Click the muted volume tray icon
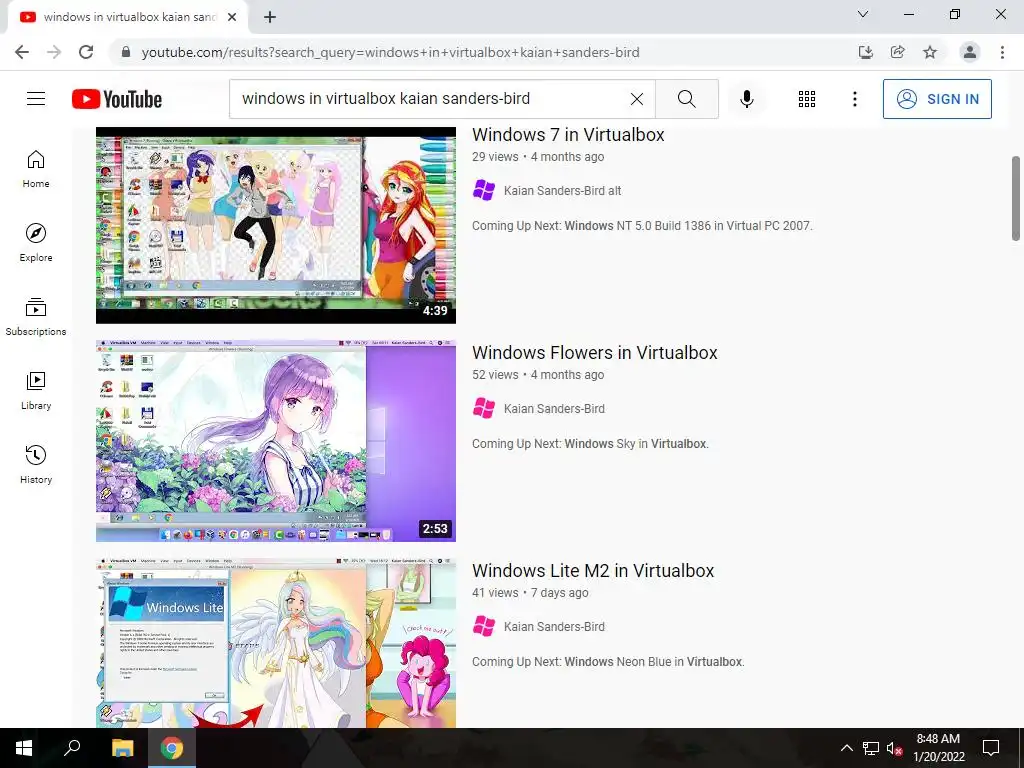The image size is (1024, 768). 894,748
